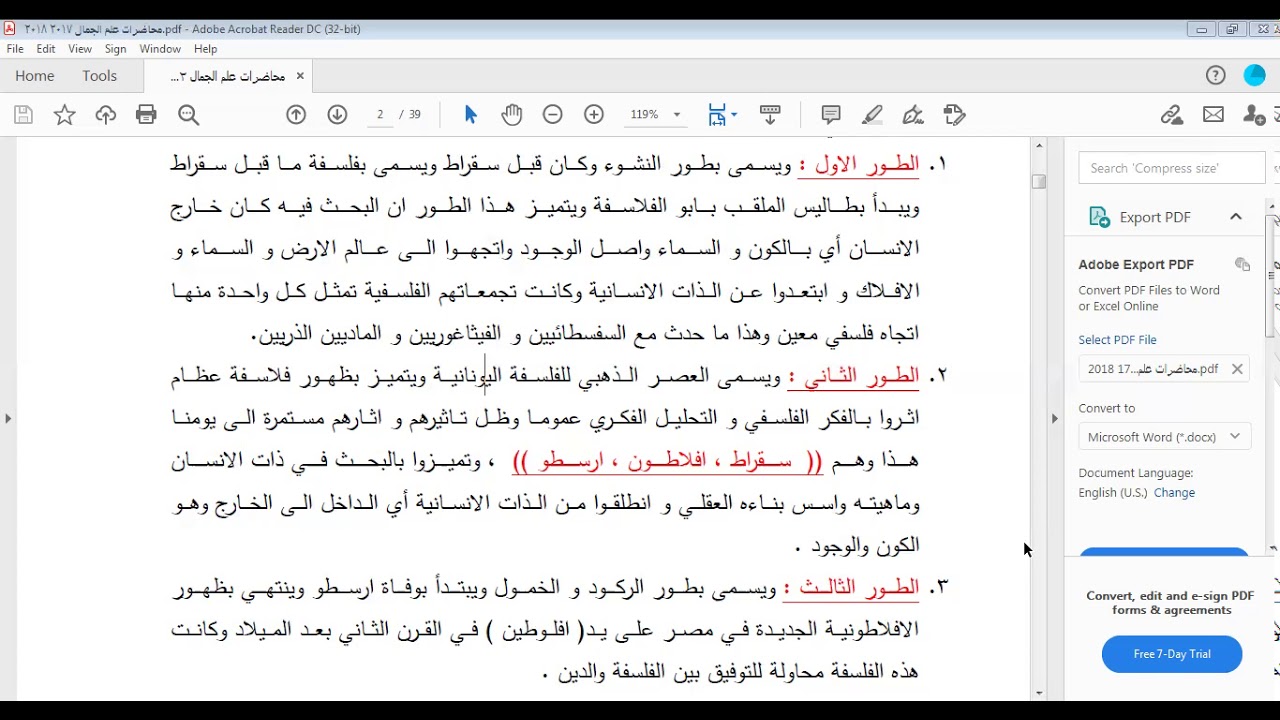Click the الطور الثالث red heading

pos(851,588)
